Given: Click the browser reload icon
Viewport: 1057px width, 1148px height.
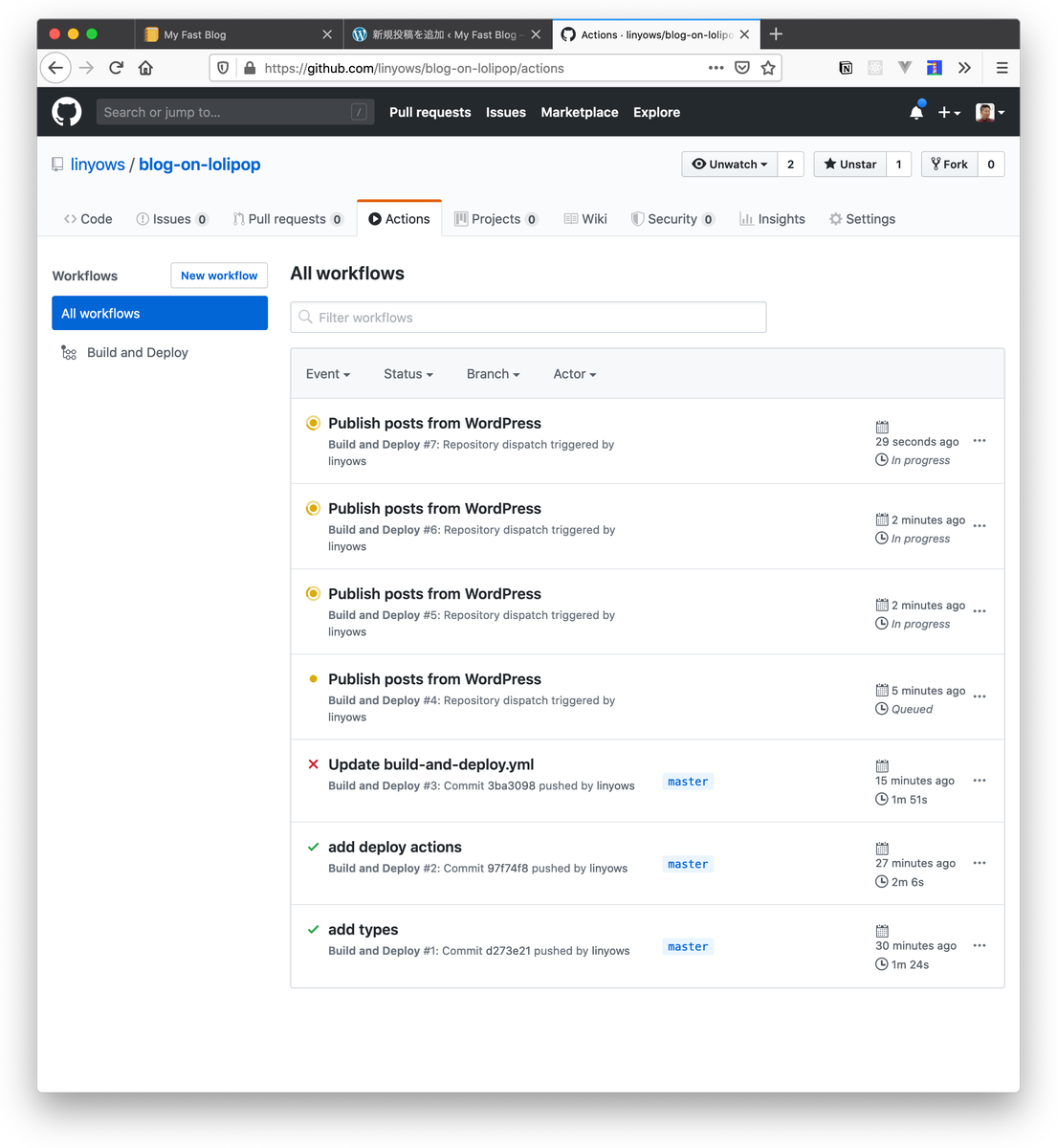Looking at the screenshot, I should click(x=116, y=68).
